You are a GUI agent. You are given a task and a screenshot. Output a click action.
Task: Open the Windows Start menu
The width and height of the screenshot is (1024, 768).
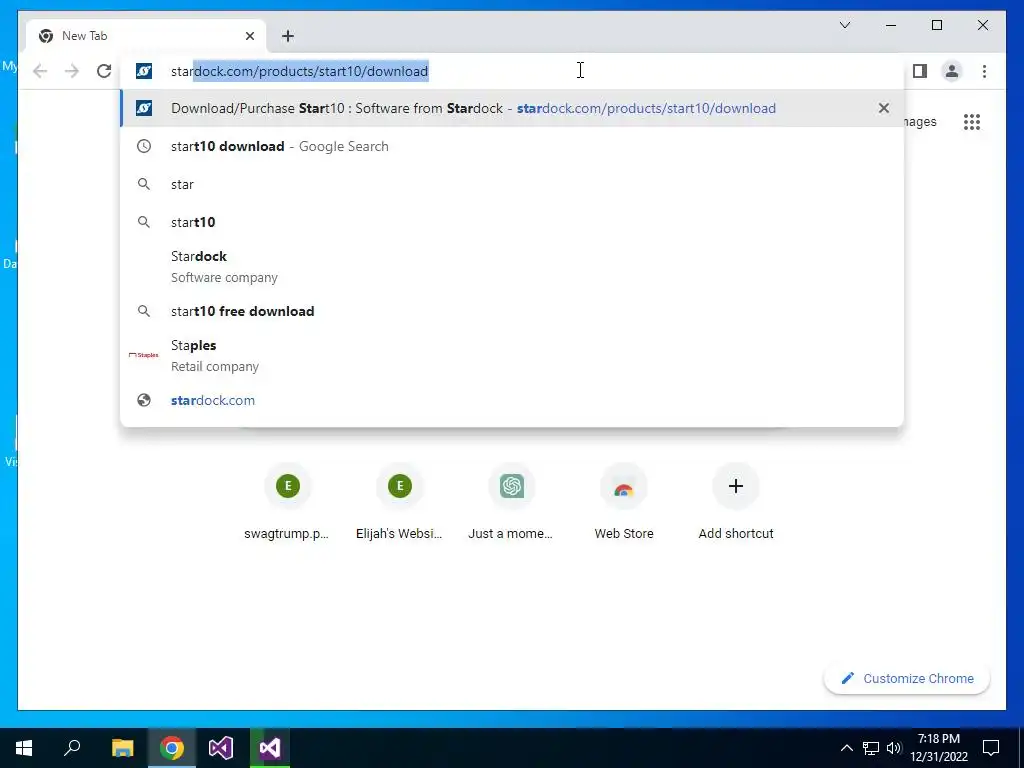pyautogui.click(x=24, y=748)
